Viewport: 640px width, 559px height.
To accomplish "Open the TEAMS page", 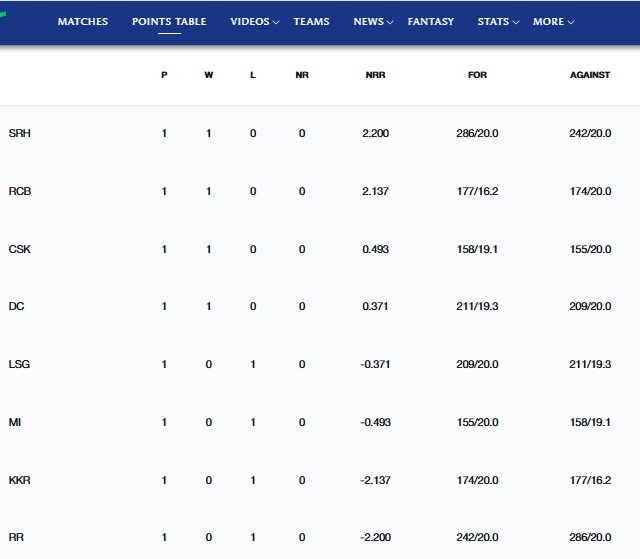I will coord(311,22).
